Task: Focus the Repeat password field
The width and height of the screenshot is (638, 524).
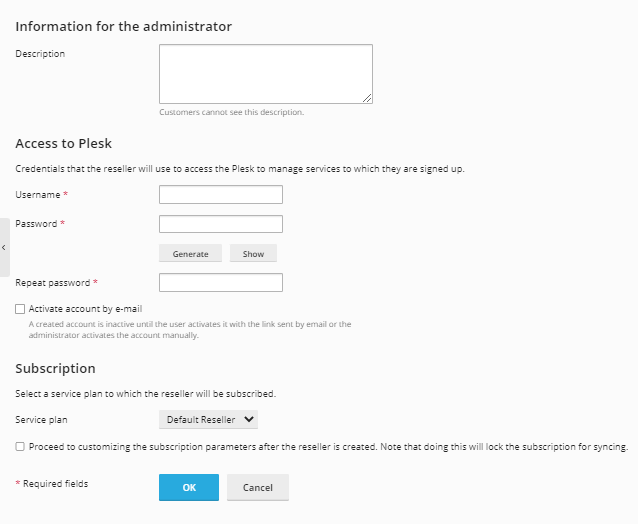Action: [x=220, y=283]
